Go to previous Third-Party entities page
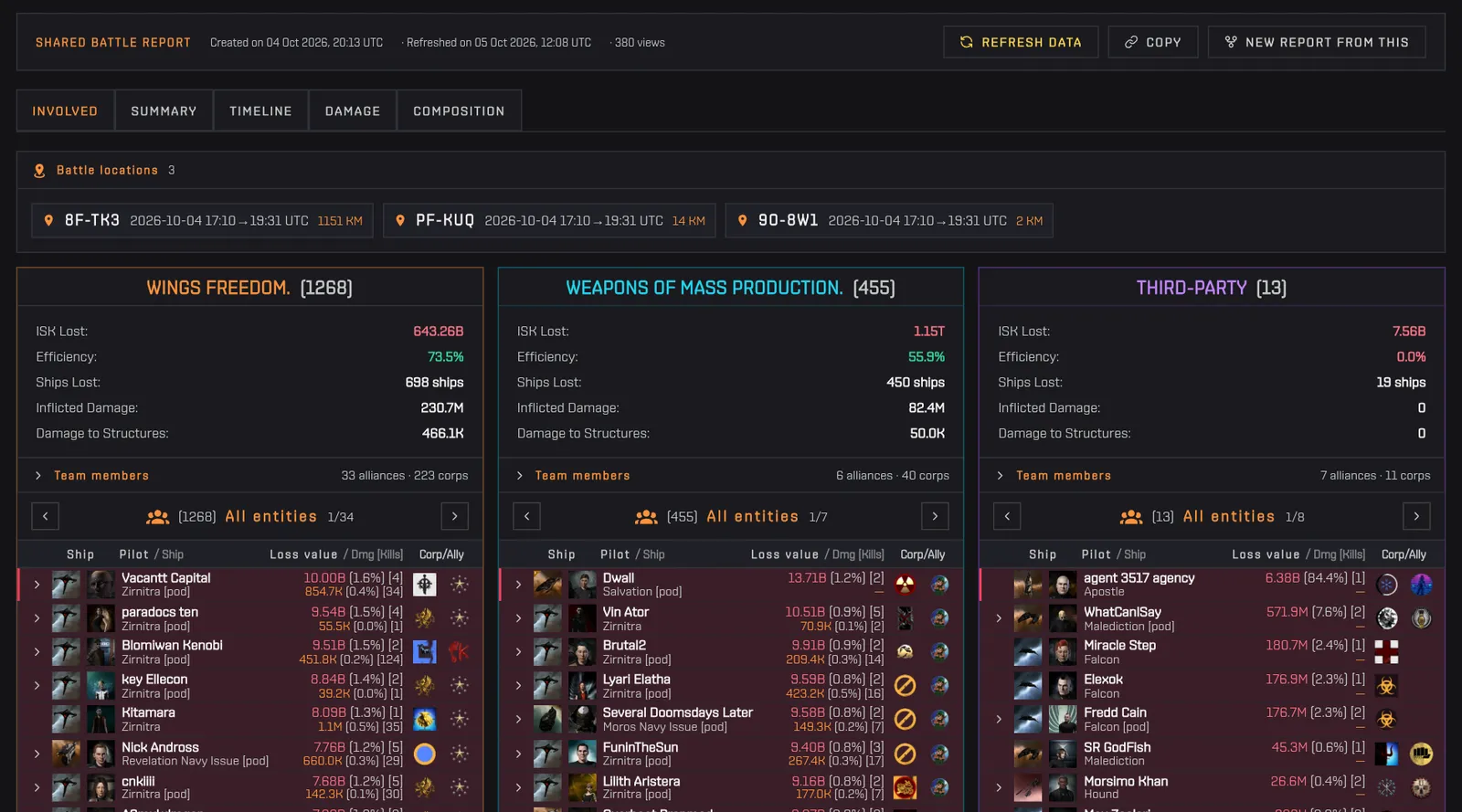Screen dimensions: 1462x812 coord(1007,516)
